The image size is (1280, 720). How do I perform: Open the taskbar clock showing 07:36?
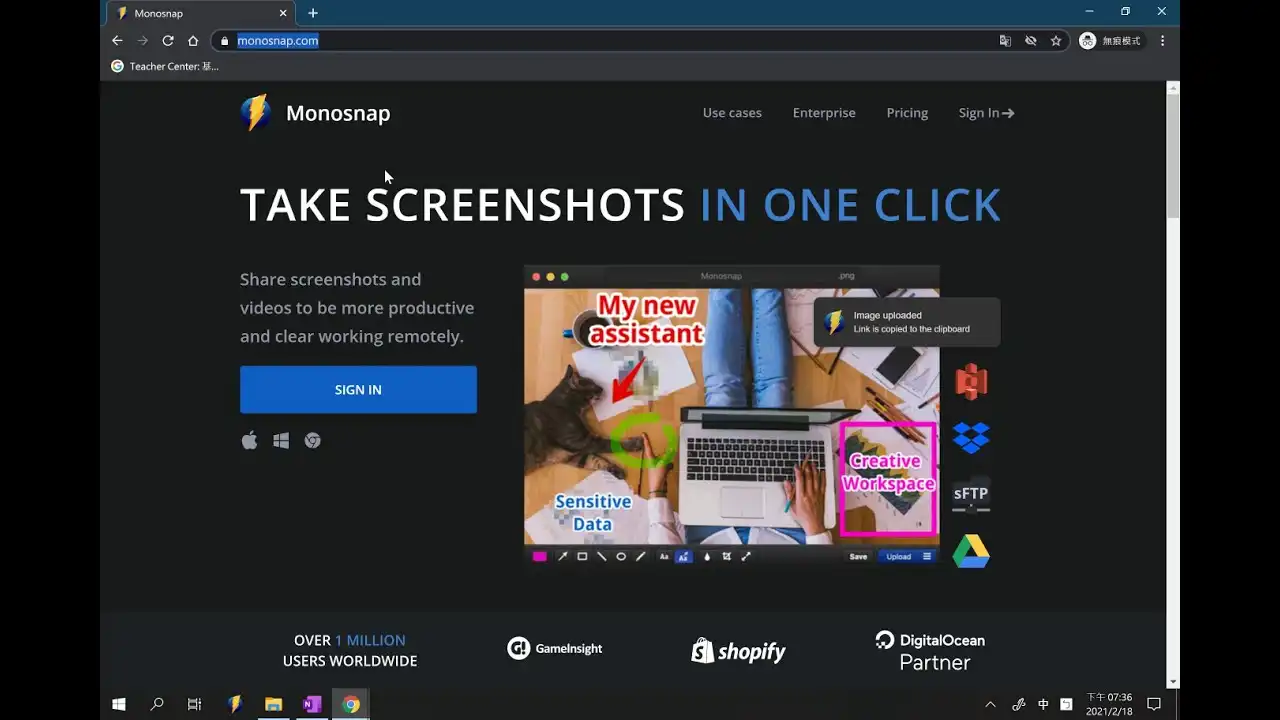click(1109, 704)
